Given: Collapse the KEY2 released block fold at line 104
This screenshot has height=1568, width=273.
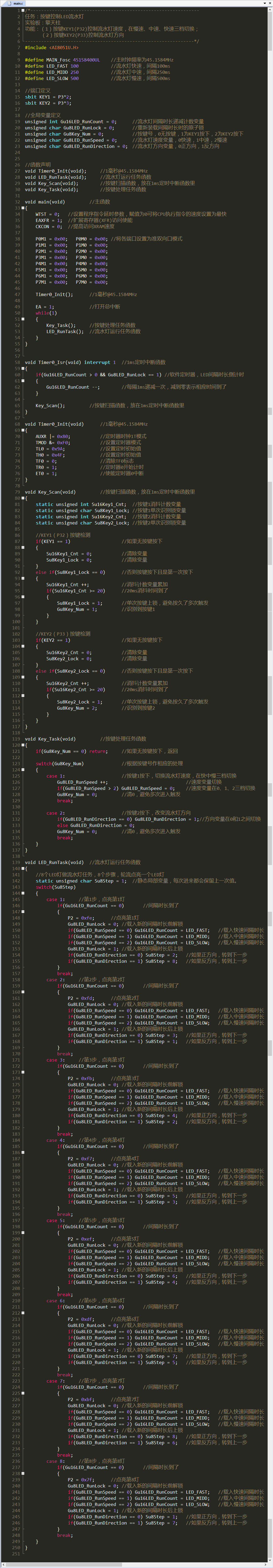Looking at the screenshot, I should pyautogui.click(x=23, y=646).
